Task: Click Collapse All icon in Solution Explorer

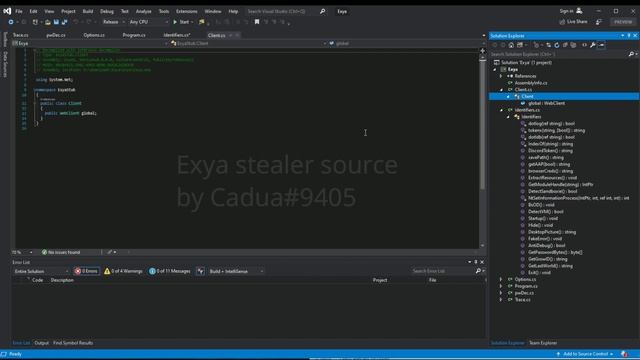Action: [x=565, y=45]
